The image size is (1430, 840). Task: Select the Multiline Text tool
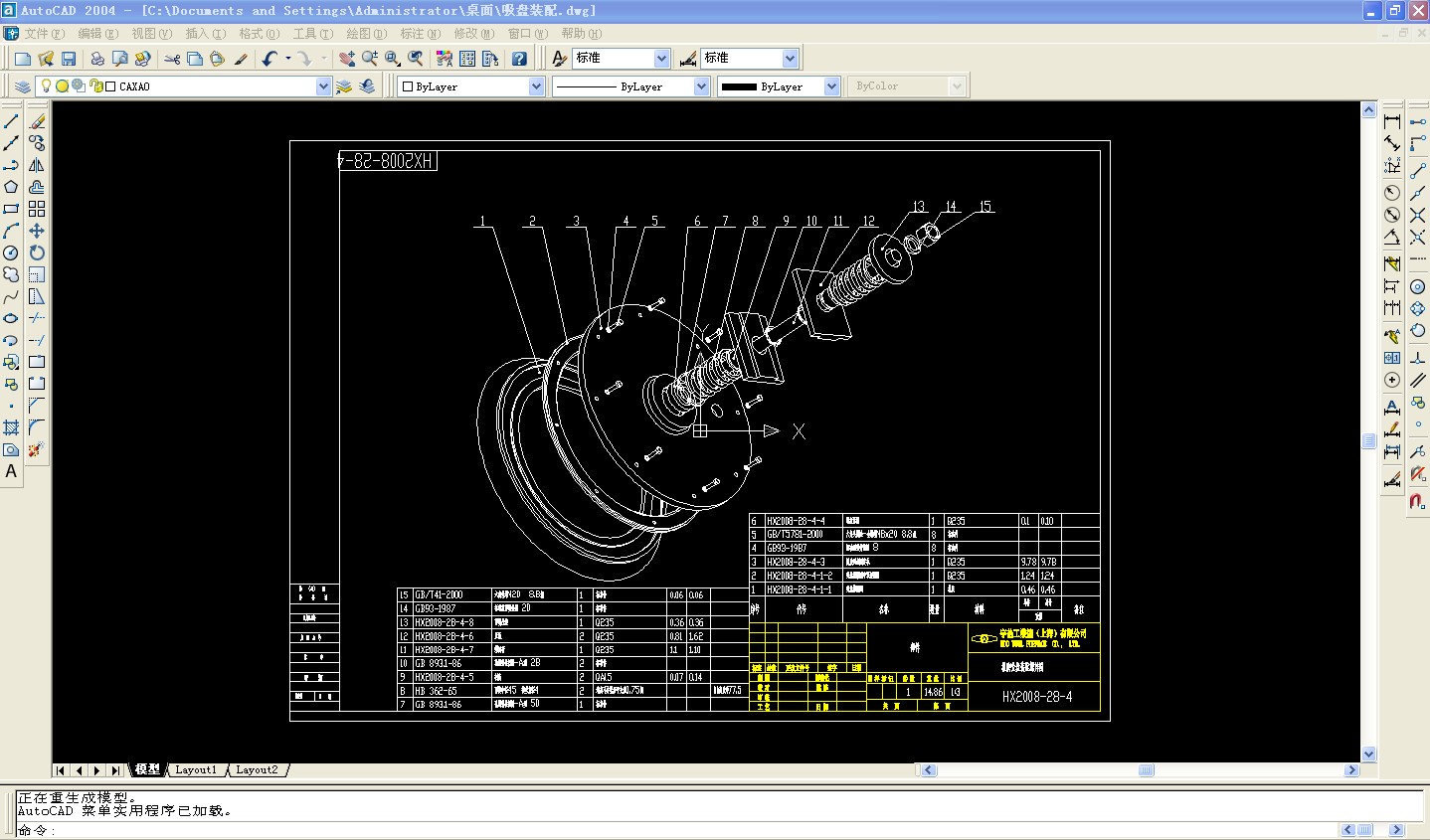pyautogui.click(x=11, y=472)
